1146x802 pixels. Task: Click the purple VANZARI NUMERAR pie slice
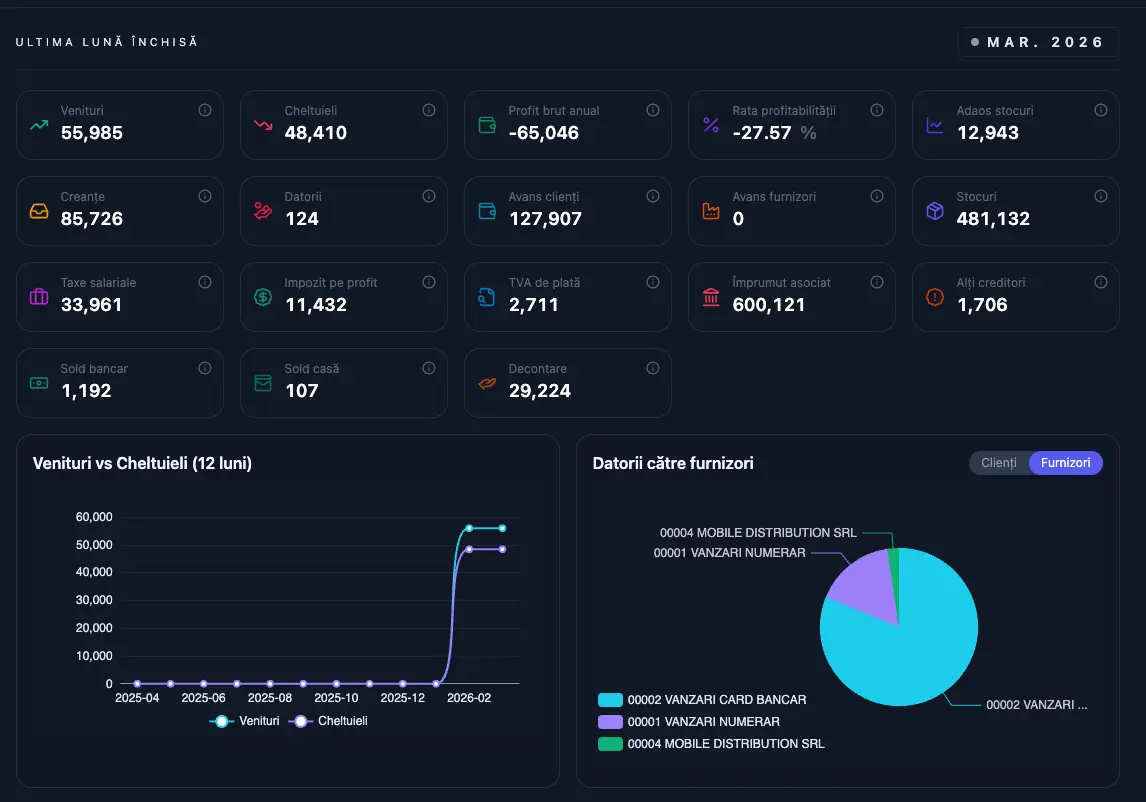[866, 585]
